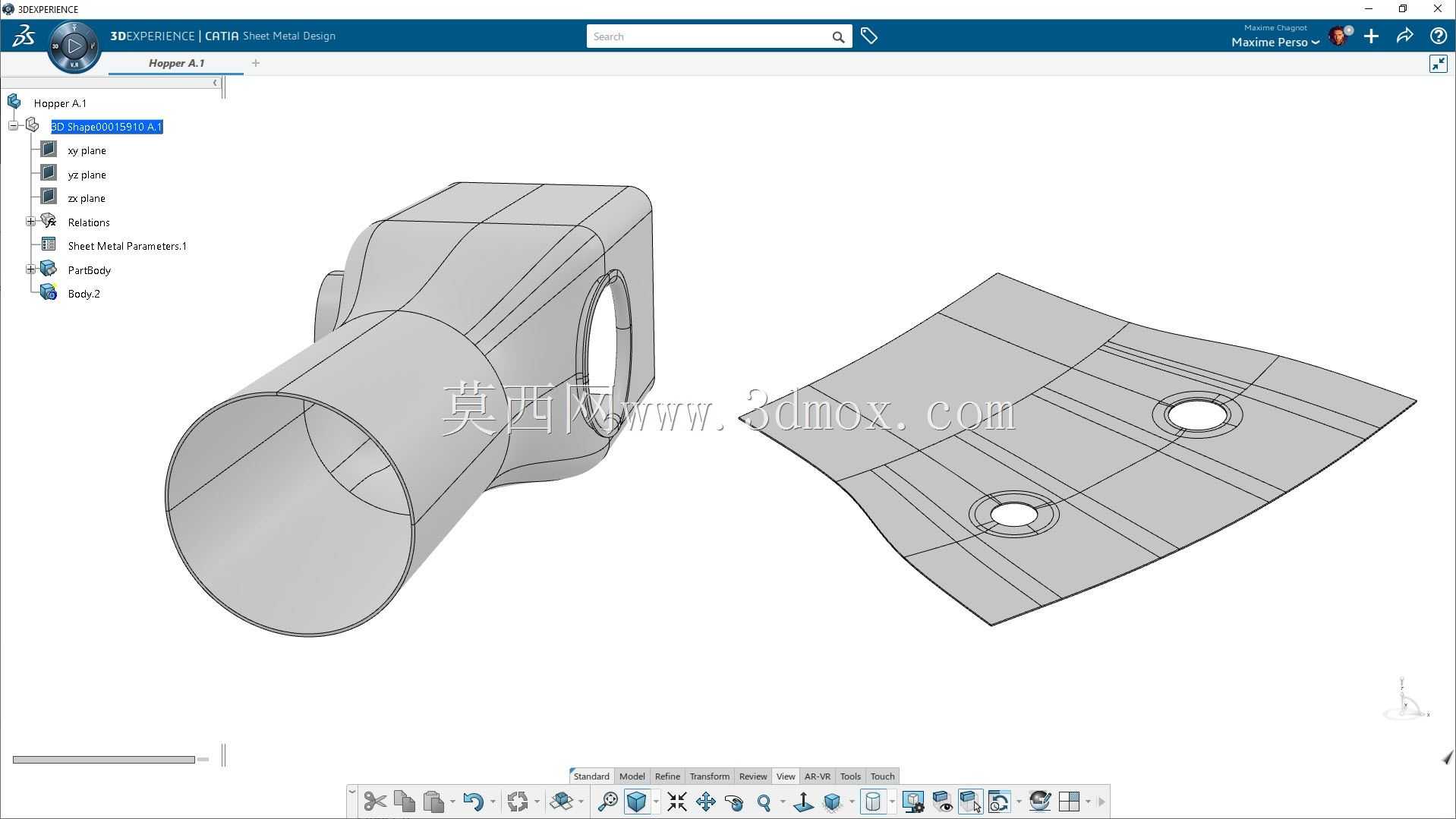This screenshot has width=1456, height=819.
Task: Expand the Relations tree node
Action: coord(30,222)
